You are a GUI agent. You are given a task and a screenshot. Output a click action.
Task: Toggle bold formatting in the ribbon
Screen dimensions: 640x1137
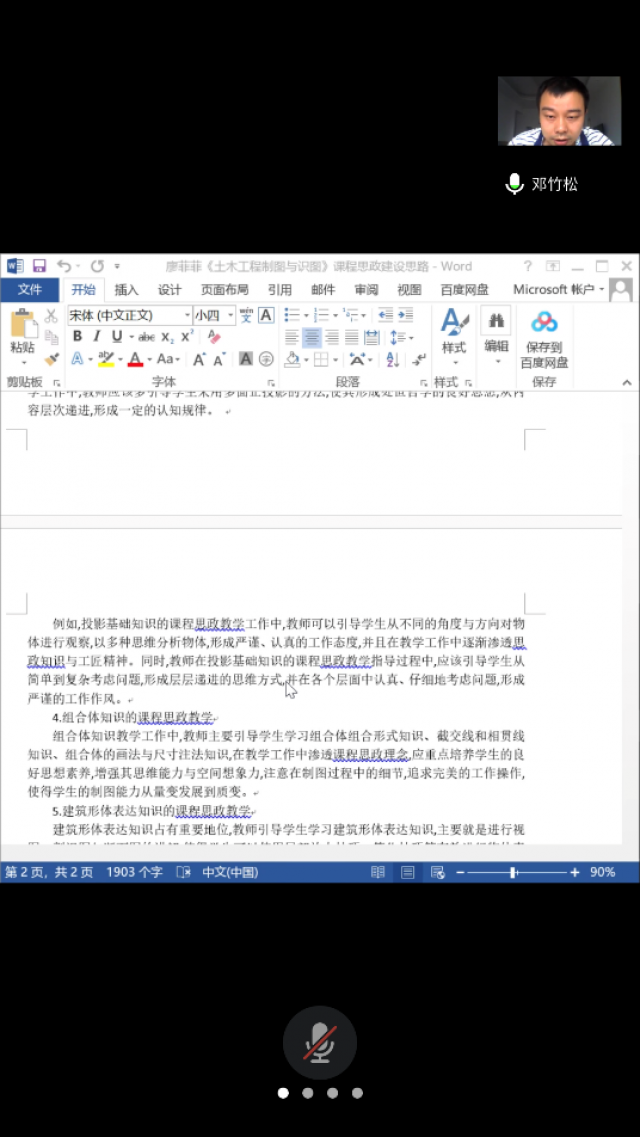coord(77,337)
